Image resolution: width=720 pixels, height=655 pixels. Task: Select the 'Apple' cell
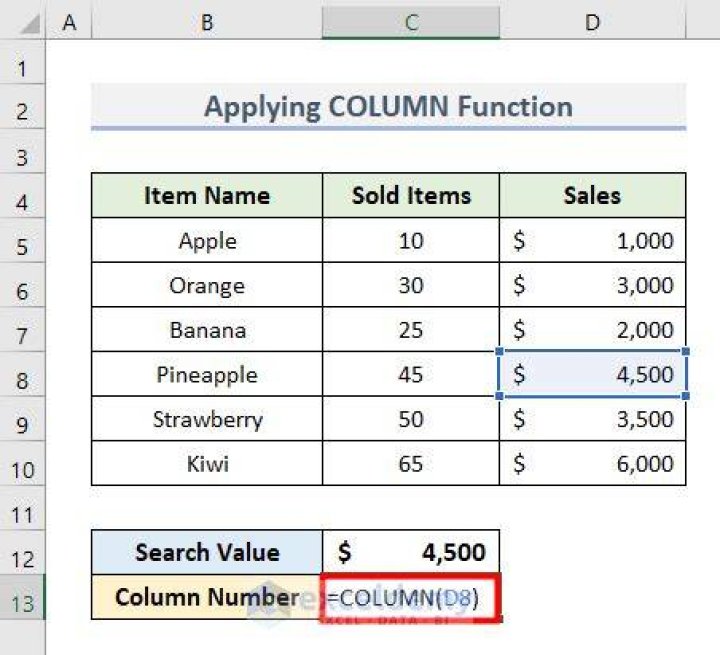tap(207, 240)
